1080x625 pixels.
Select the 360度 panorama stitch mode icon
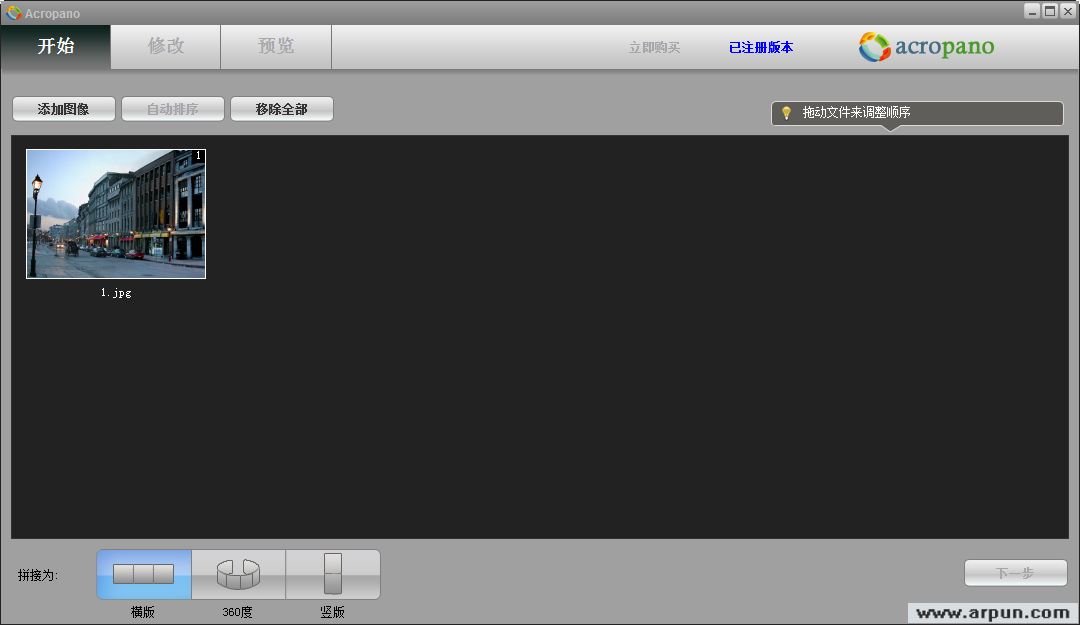237,574
